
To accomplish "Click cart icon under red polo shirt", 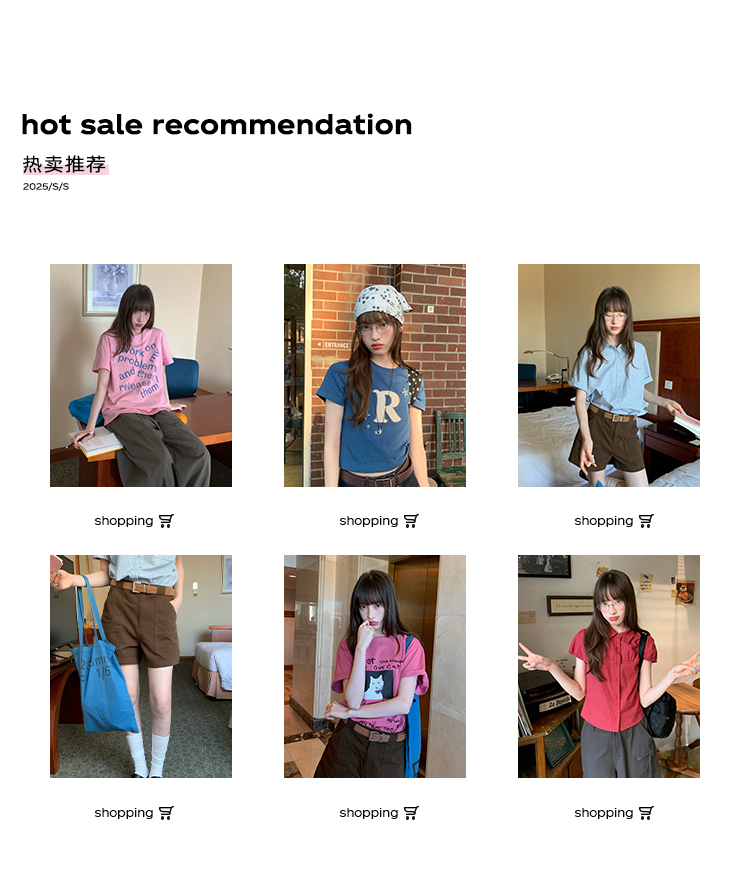I will (x=646, y=812).
